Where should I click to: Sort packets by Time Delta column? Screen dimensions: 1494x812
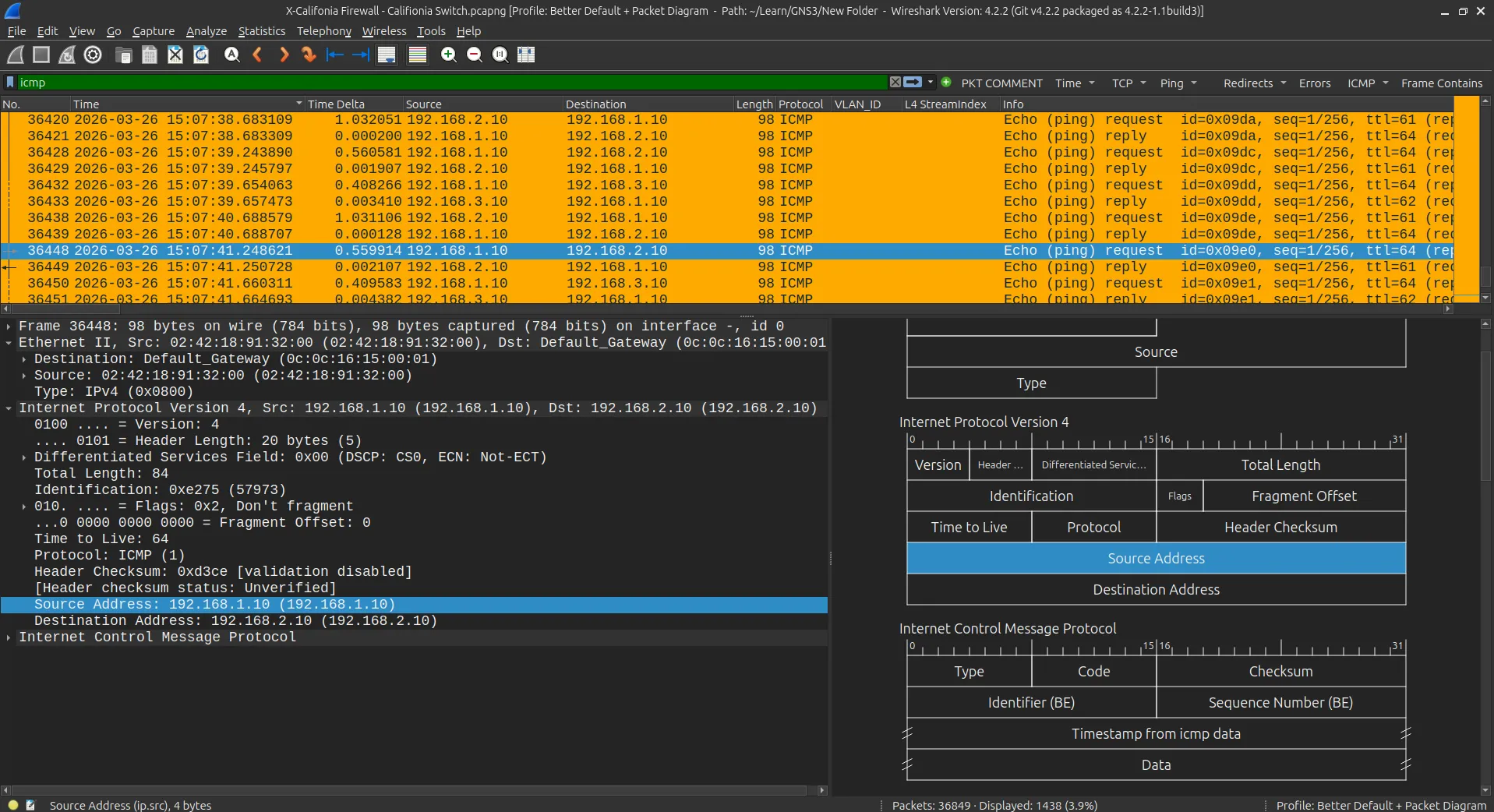[354, 104]
